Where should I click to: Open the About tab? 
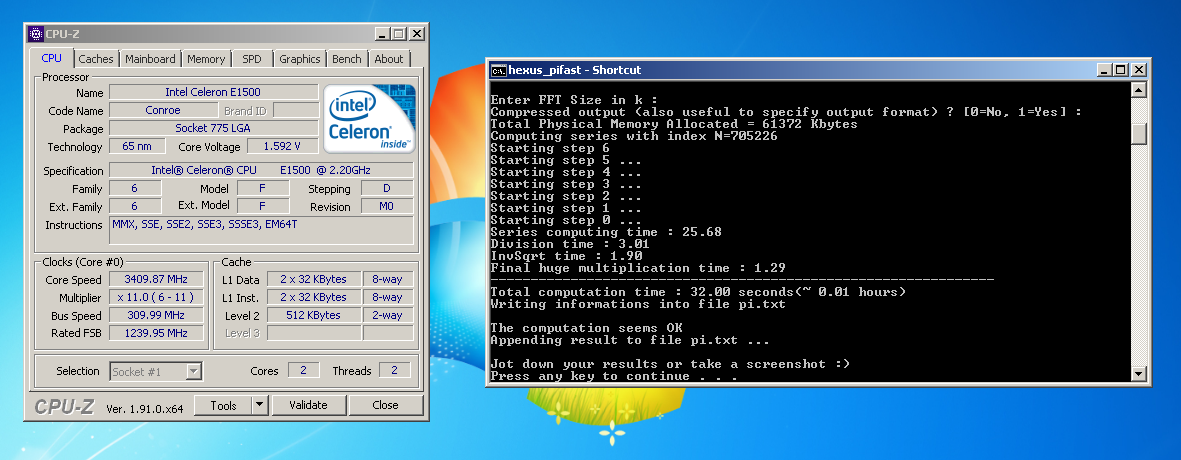coord(389,59)
